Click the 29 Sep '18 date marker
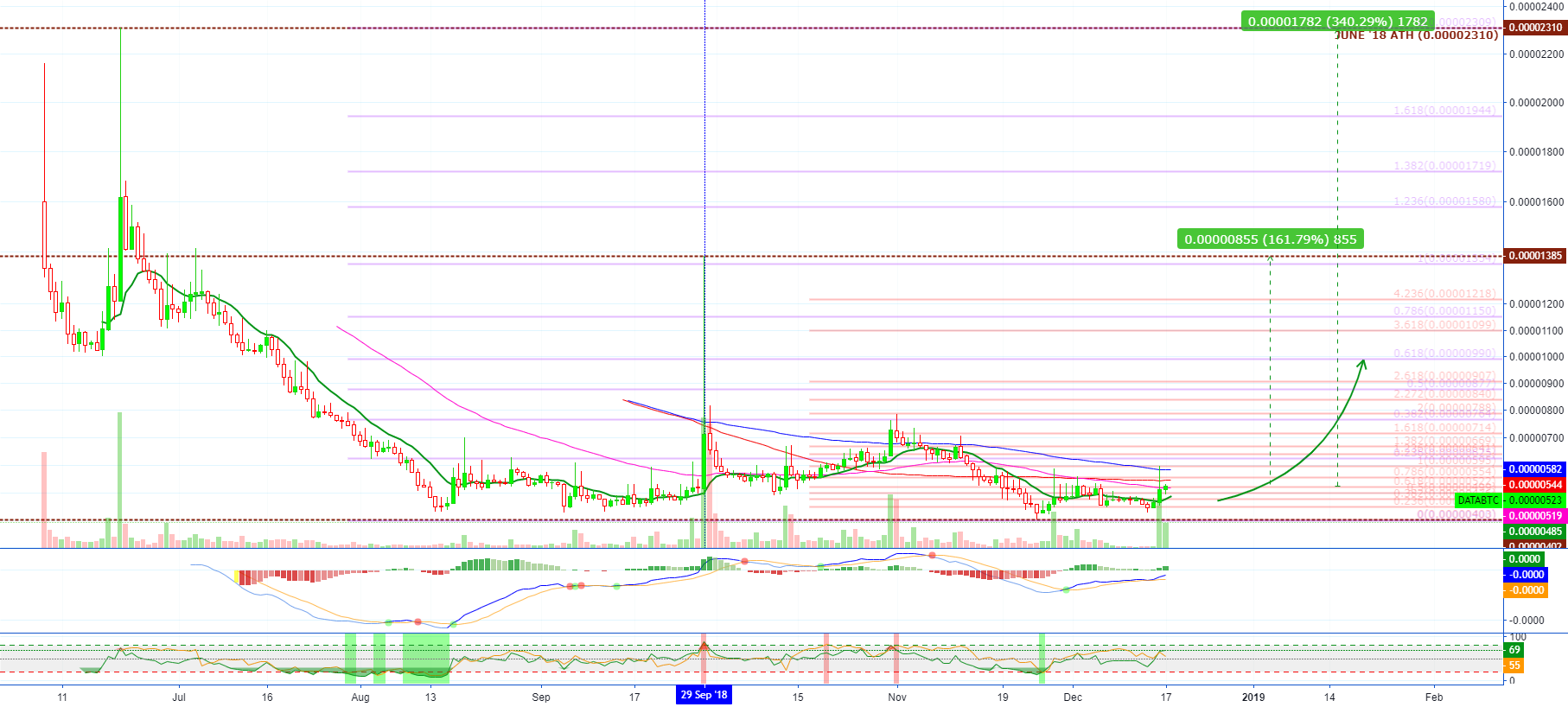 coord(704,695)
